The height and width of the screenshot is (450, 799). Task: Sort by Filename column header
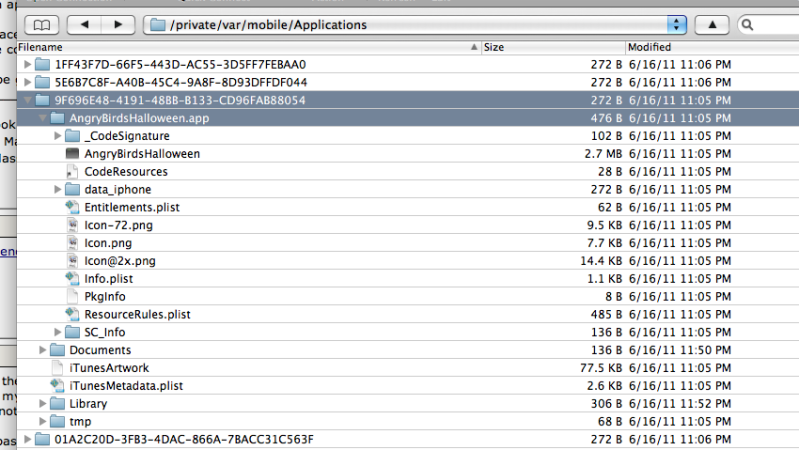pyautogui.click(x=249, y=47)
